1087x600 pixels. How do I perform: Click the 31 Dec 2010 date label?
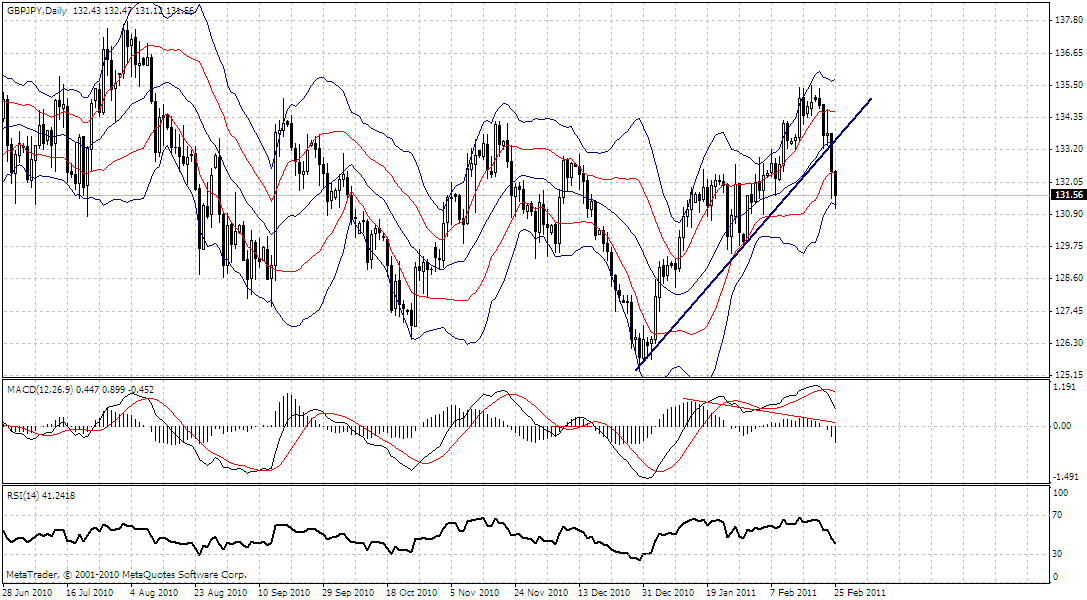(668, 593)
